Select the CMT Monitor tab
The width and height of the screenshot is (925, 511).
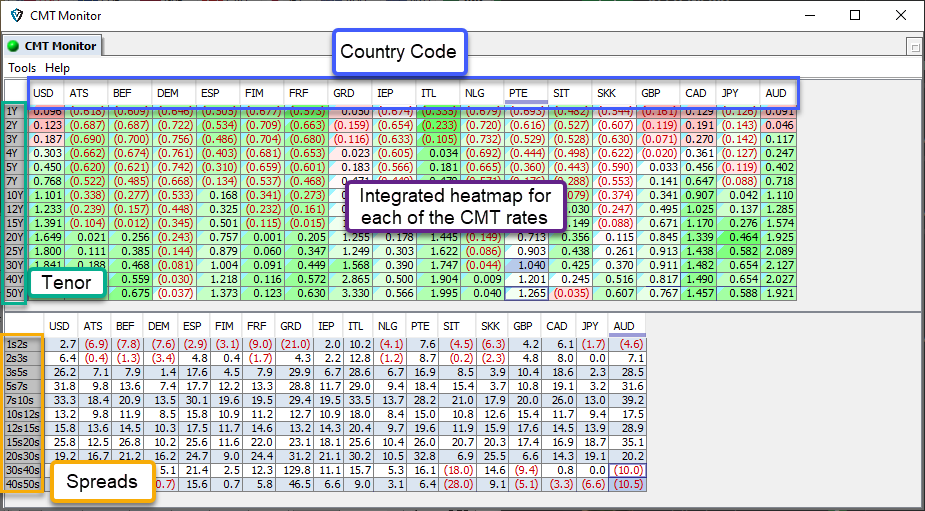pos(52,46)
